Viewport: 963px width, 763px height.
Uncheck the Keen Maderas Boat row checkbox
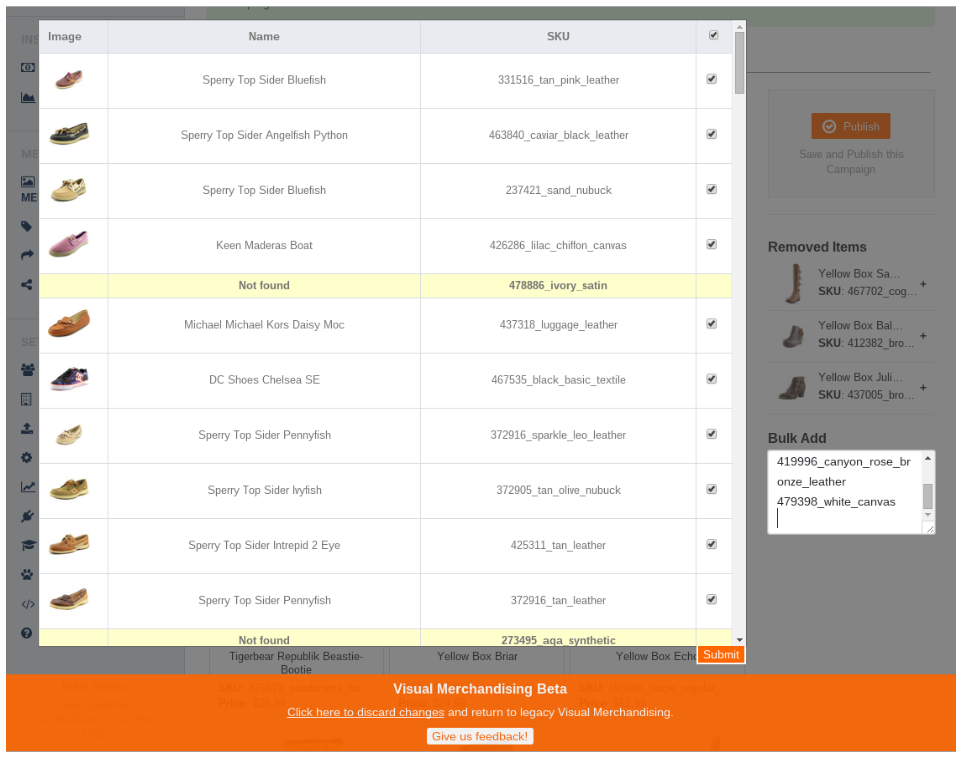(712, 244)
